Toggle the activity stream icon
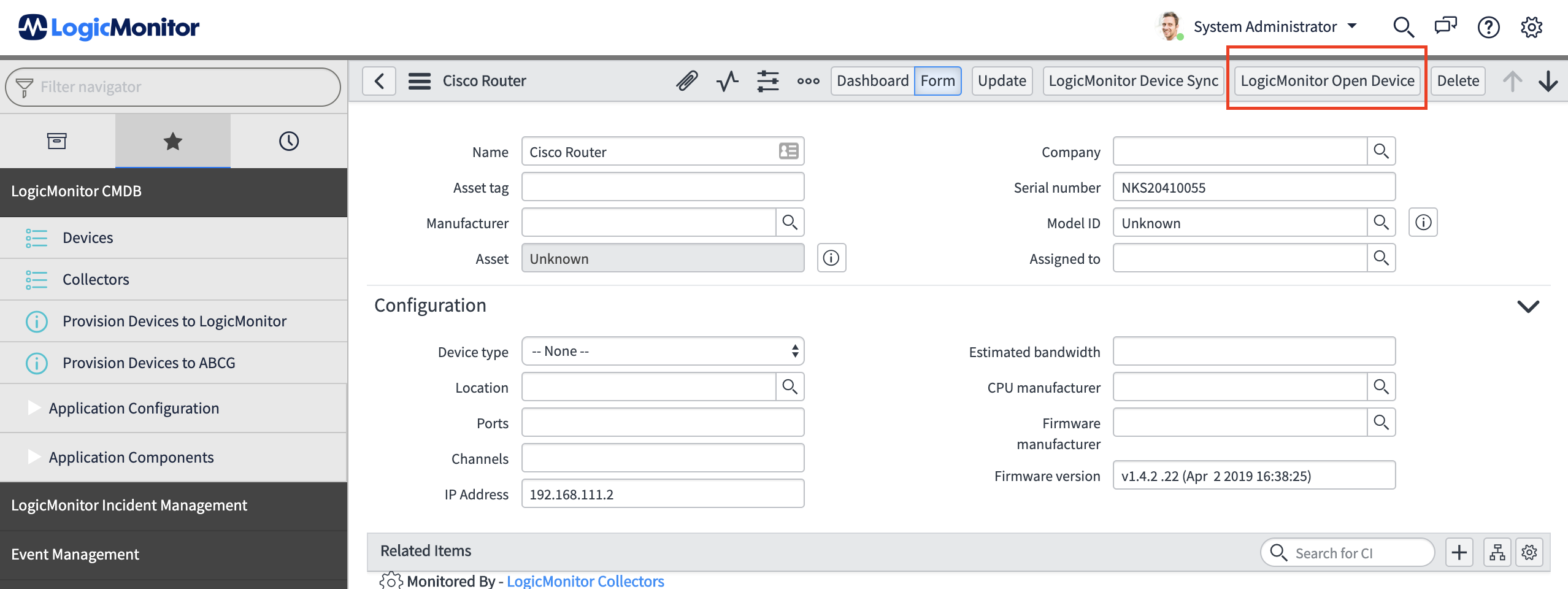 click(x=728, y=81)
